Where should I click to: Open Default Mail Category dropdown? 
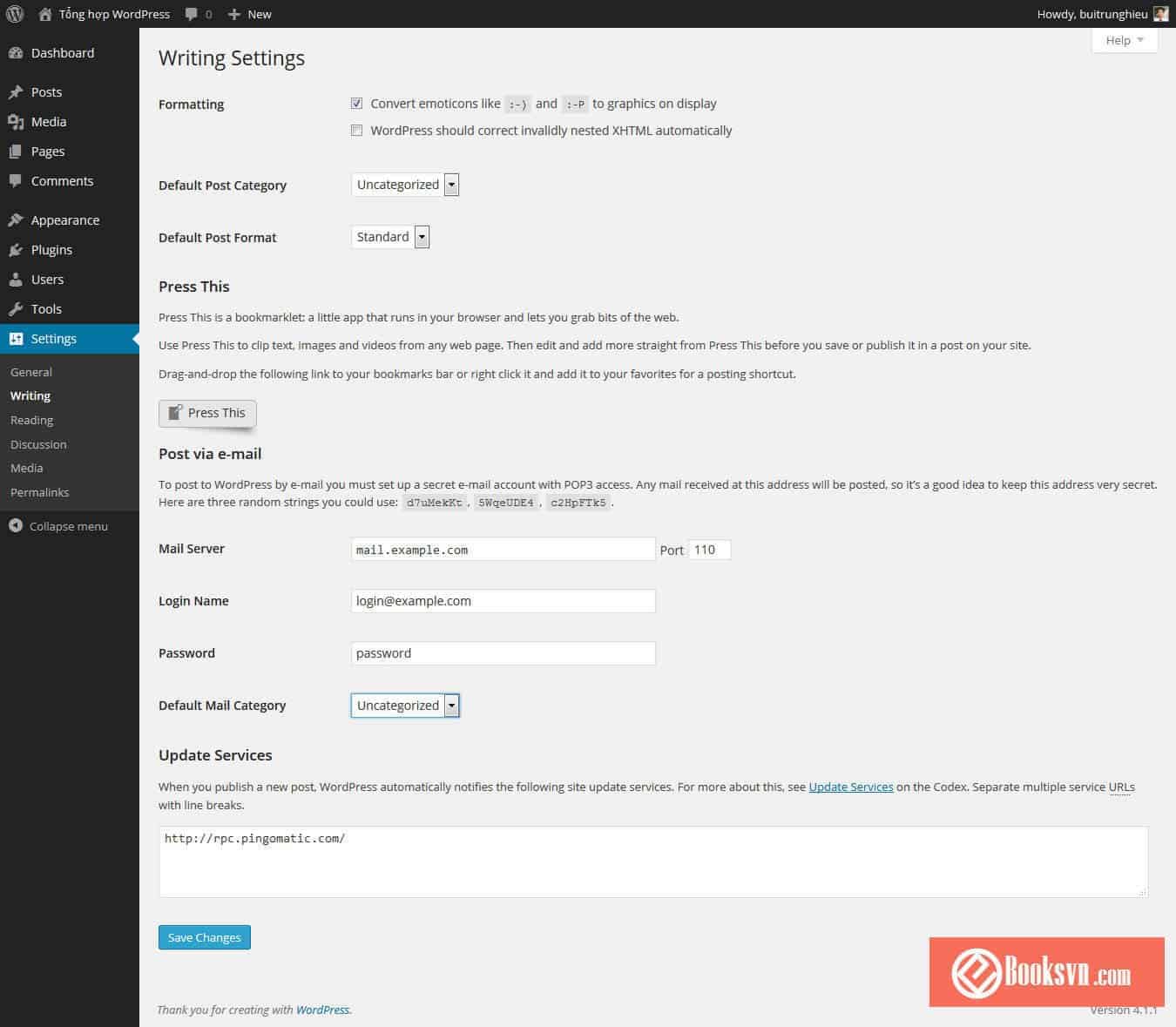(405, 706)
